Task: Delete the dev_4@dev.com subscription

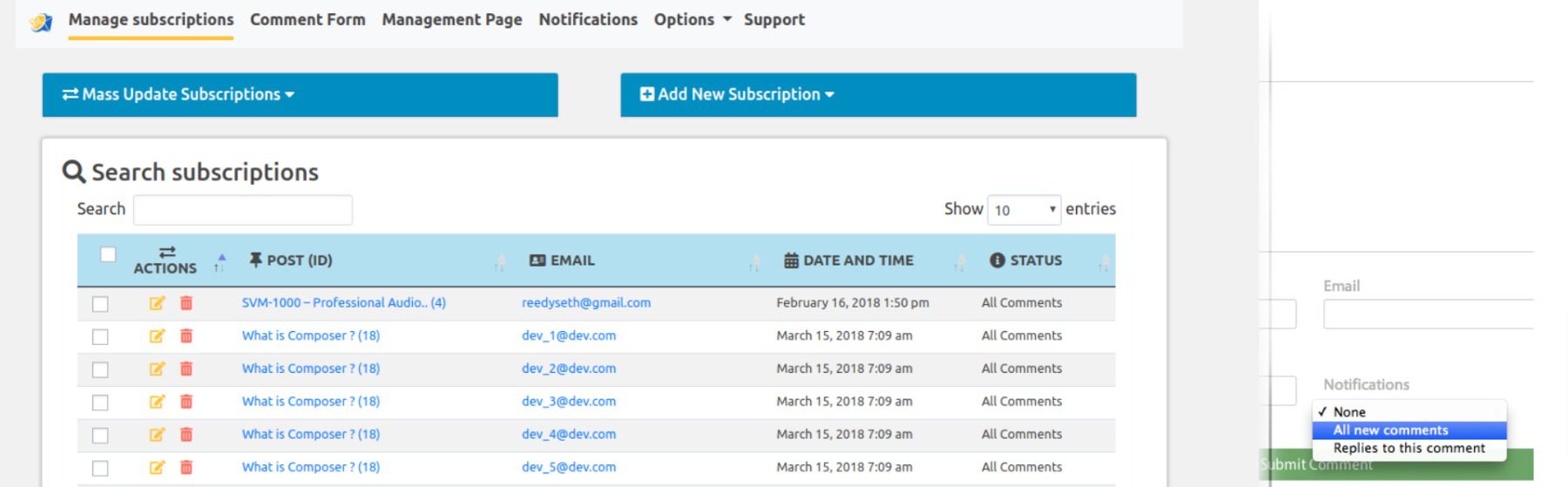Action: [x=186, y=435]
